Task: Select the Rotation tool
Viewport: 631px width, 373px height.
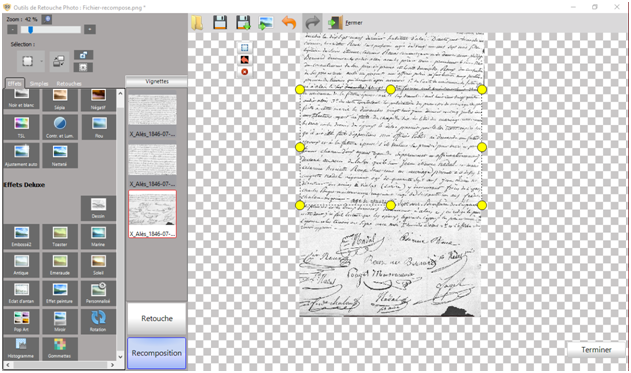Action: pyautogui.click(x=98, y=321)
